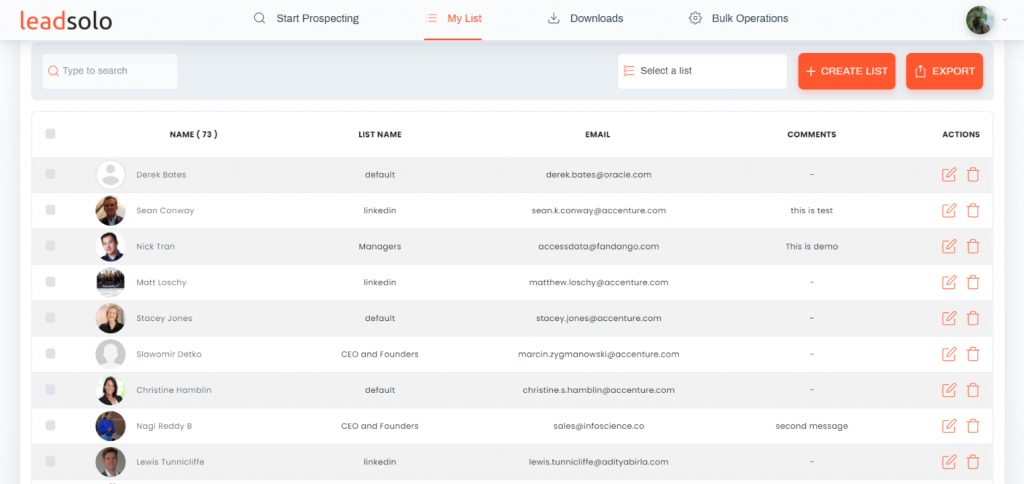Click the 'Managers' list name cell
1024x484 pixels.
pos(379,246)
